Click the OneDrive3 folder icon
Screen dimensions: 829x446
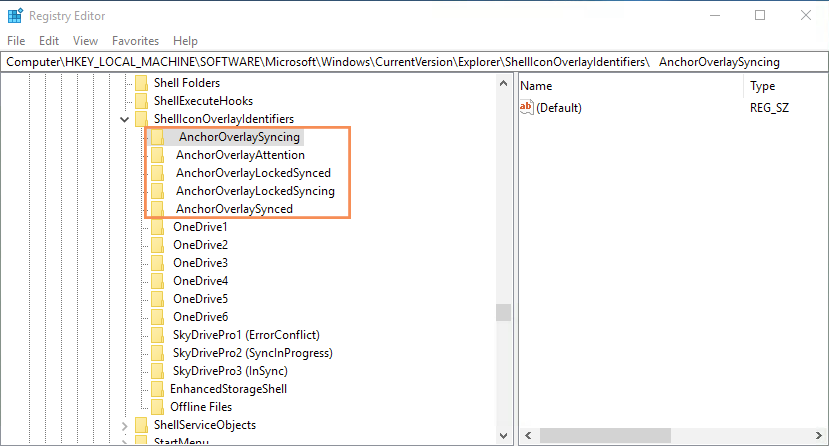point(157,263)
